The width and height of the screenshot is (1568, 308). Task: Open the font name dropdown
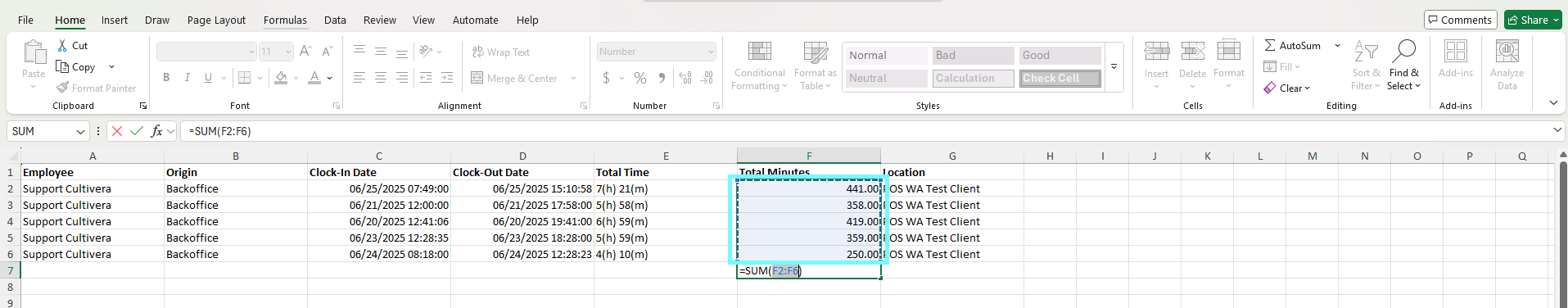point(251,52)
